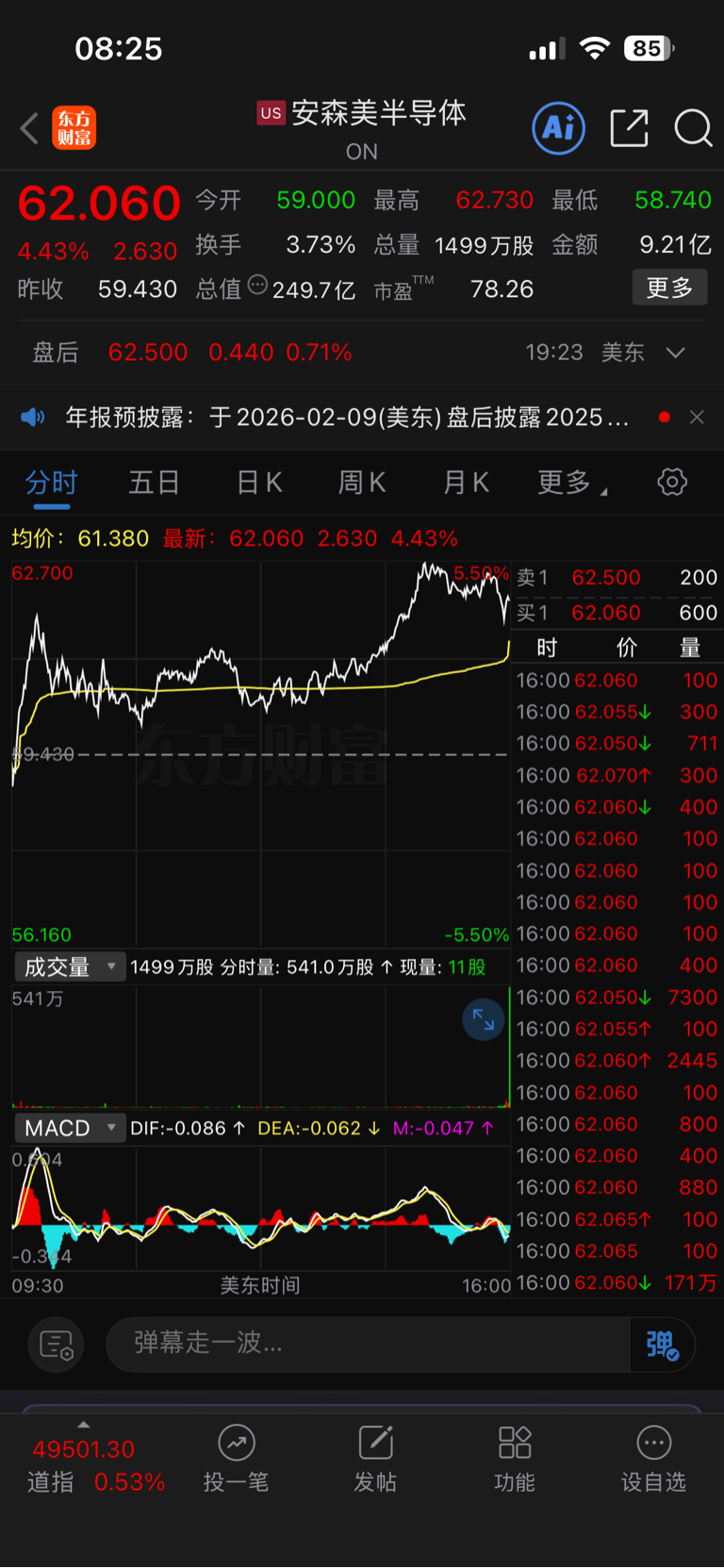Open the 东方财富 orange logo
724x1568 pixels.
tap(74, 128)
